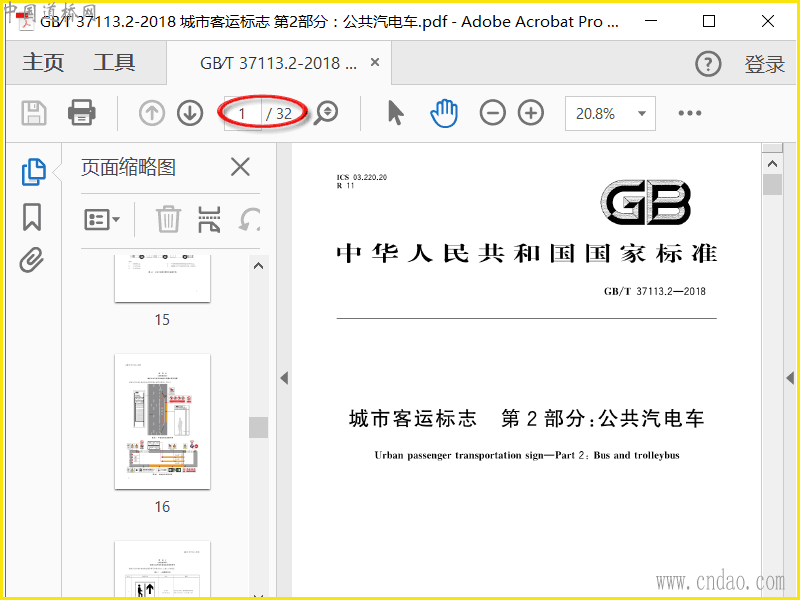Viewport: 800px width, 600px height.
Task: Click thumbnail panel scroll up arrow
Action: tap(259, 266)
